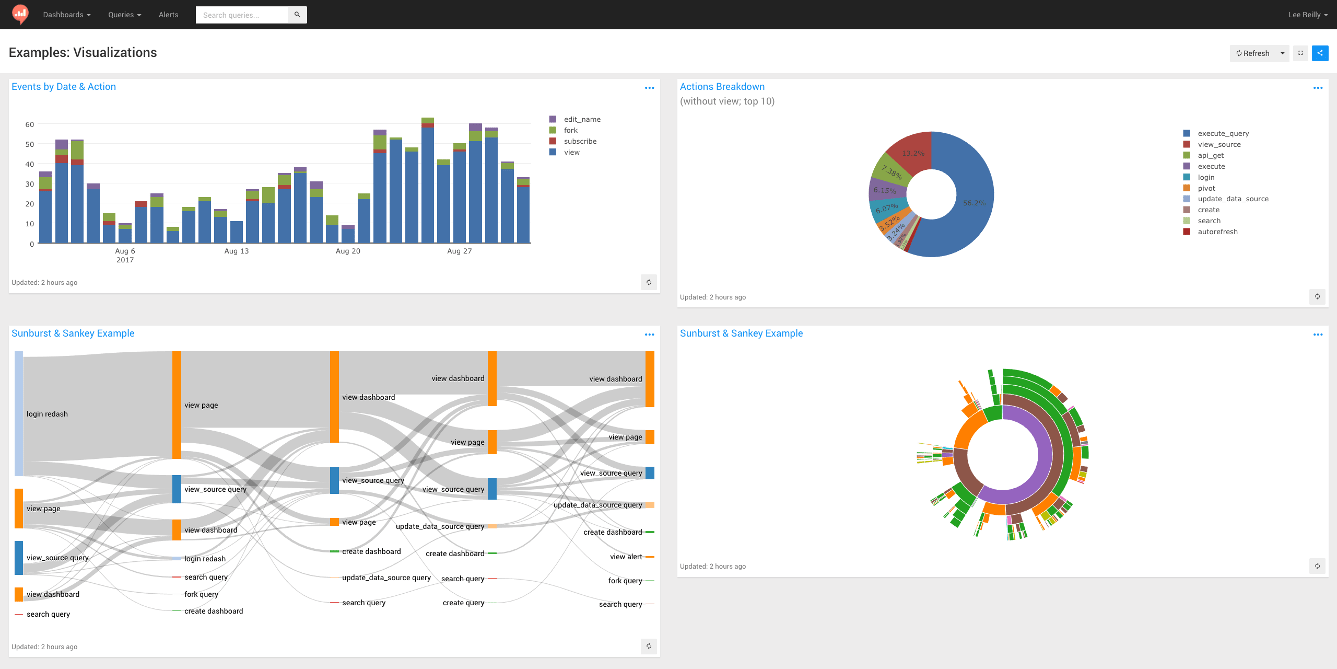Toggle the subscribe series in the legend
The width and height of the screenshot is (1337, 669).
click(580, 141)
